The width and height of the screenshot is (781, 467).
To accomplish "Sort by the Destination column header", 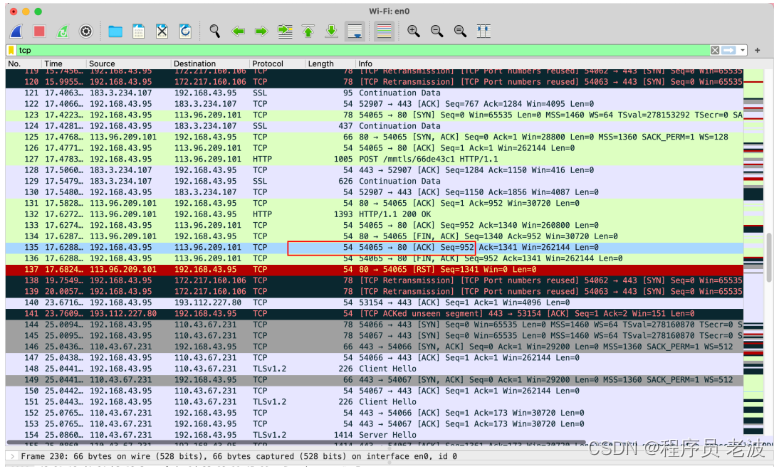I will 210,64.
